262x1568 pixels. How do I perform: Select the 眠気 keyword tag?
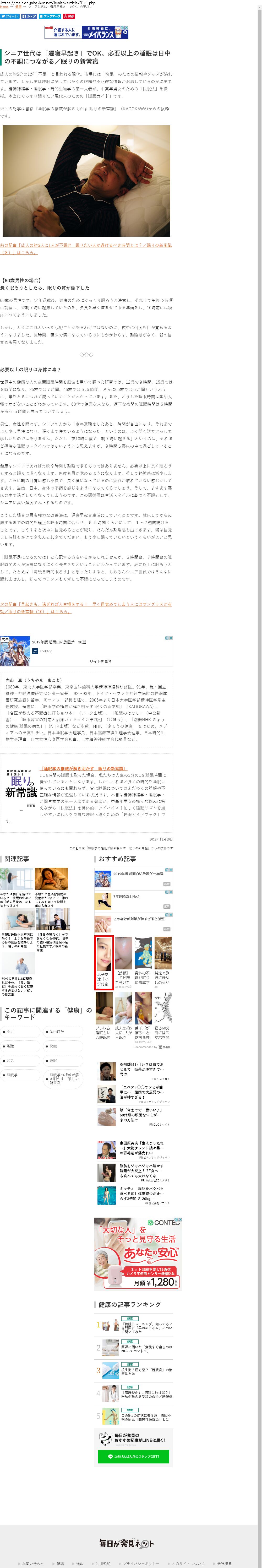click(x=20, y=1061)
